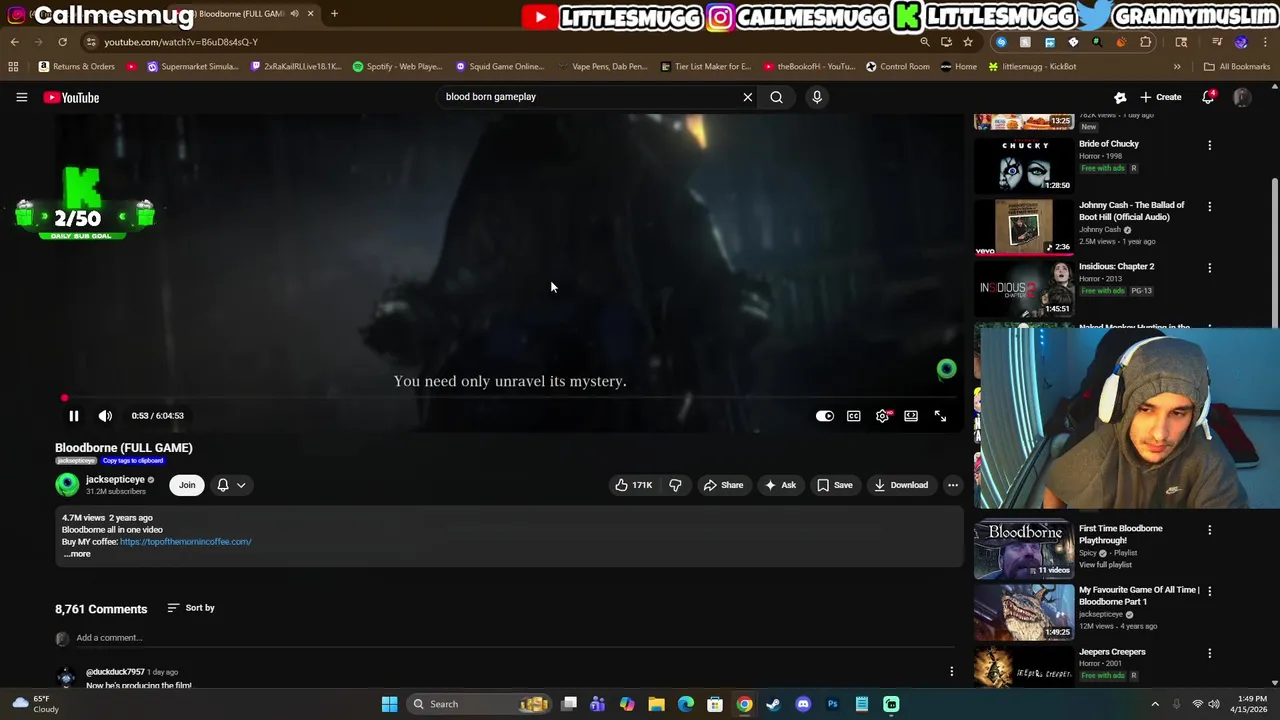Pause the video with the pause button
Image resolution: width=1280 pixels, height=720 pixels.
pyautogui.click(x=73, y=416)
